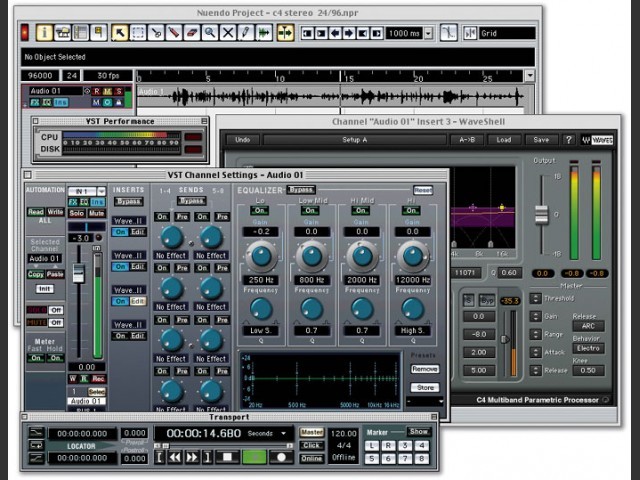
Task: Toggle Hi Mid band On in Equalizer
Action: pyautogui.click(x=361, y=211)
